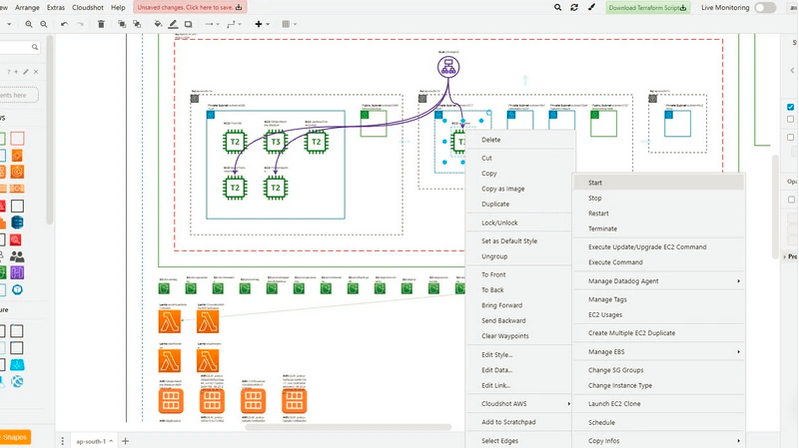The image size is (799, 448).
Task: Click the shapes search input field
Action: pyautogui.click(x=18, y=47)
